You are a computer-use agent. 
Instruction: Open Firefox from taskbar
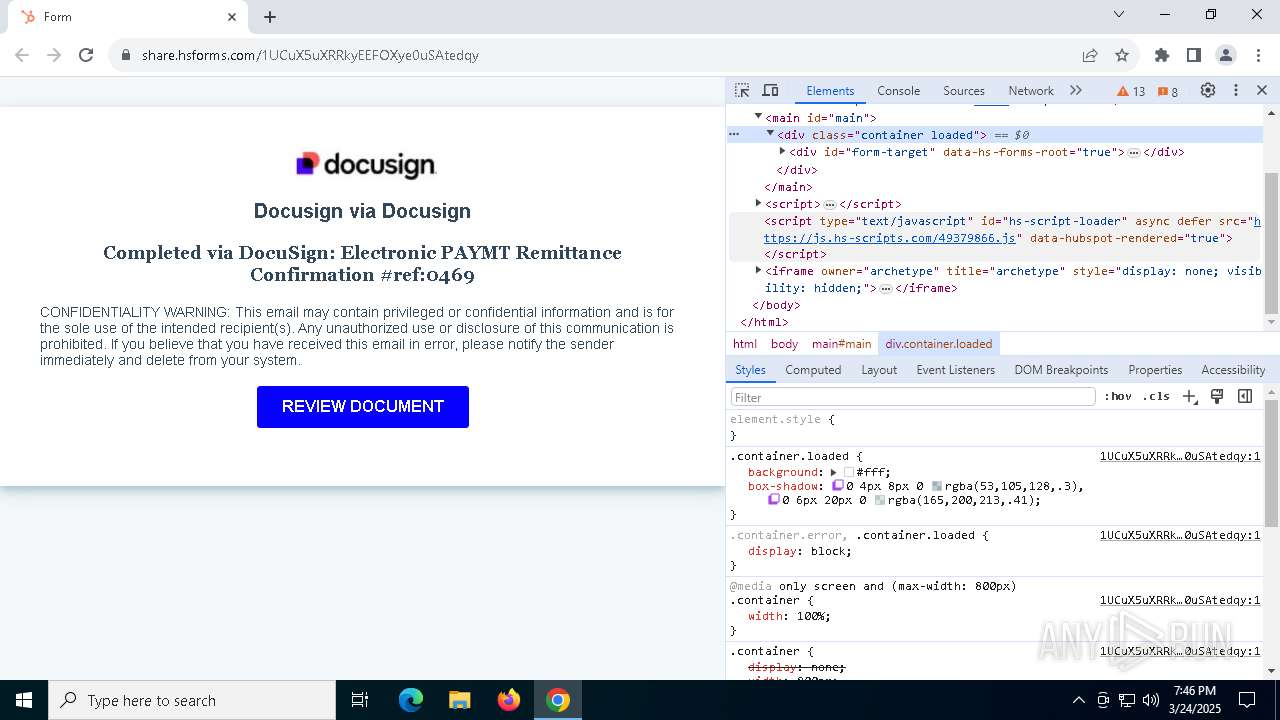click(509, 700)
